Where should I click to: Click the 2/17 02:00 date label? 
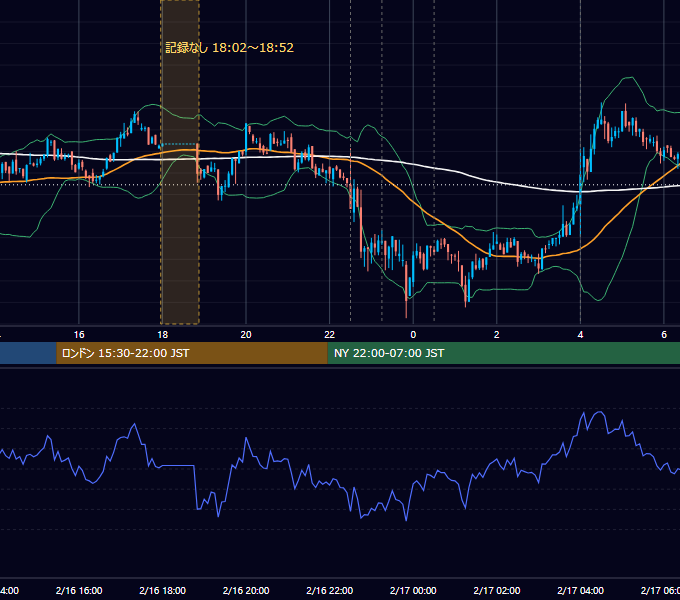pyautogui.click(x=497, y=590)
